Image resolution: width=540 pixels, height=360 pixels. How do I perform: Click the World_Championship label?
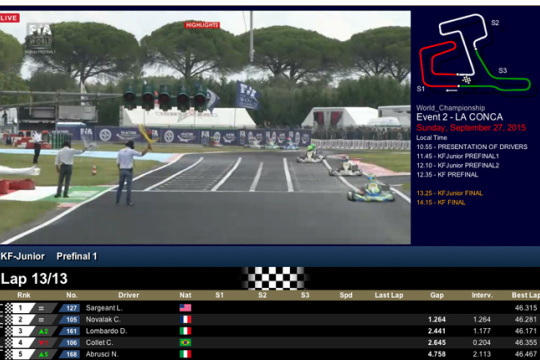point(450,108)
